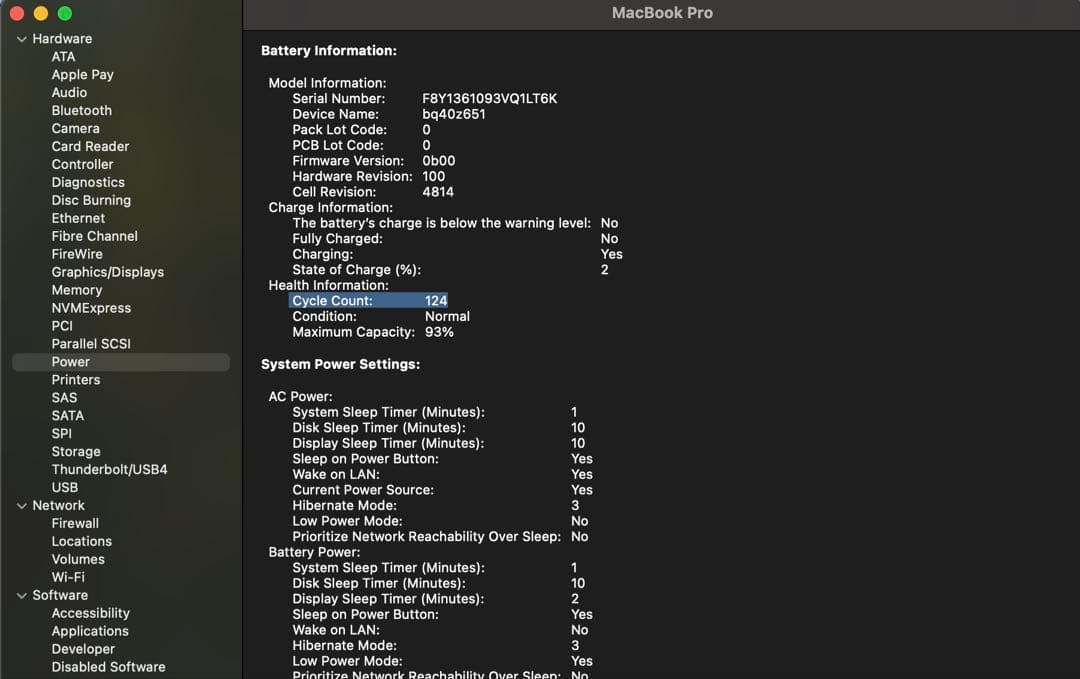The width and height of the screenshot is (1080, 679).
Task: Select Developer under Software
Action: pyautogui.click(x=83, y=649)
